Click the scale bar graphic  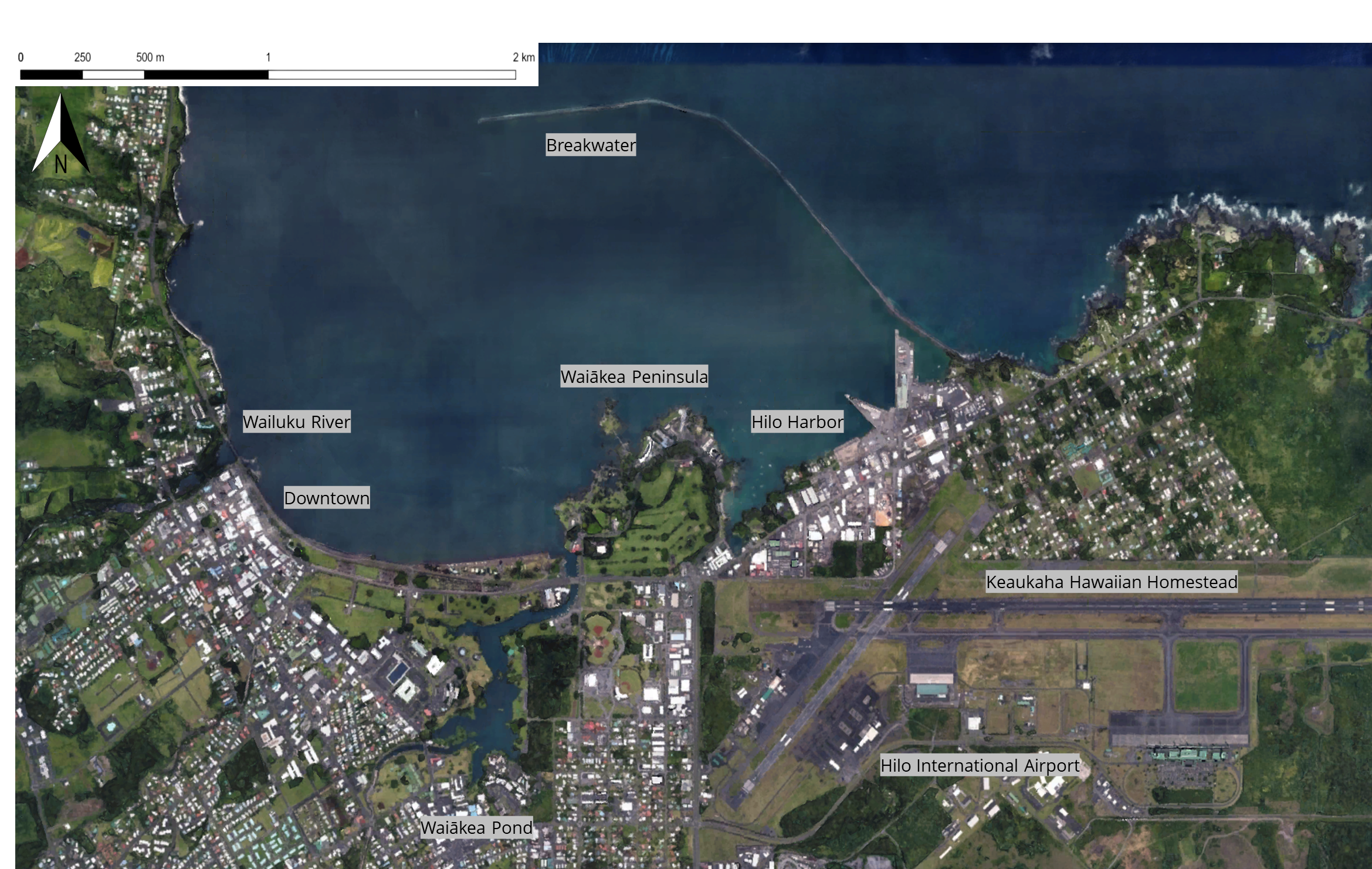point(268,74)
